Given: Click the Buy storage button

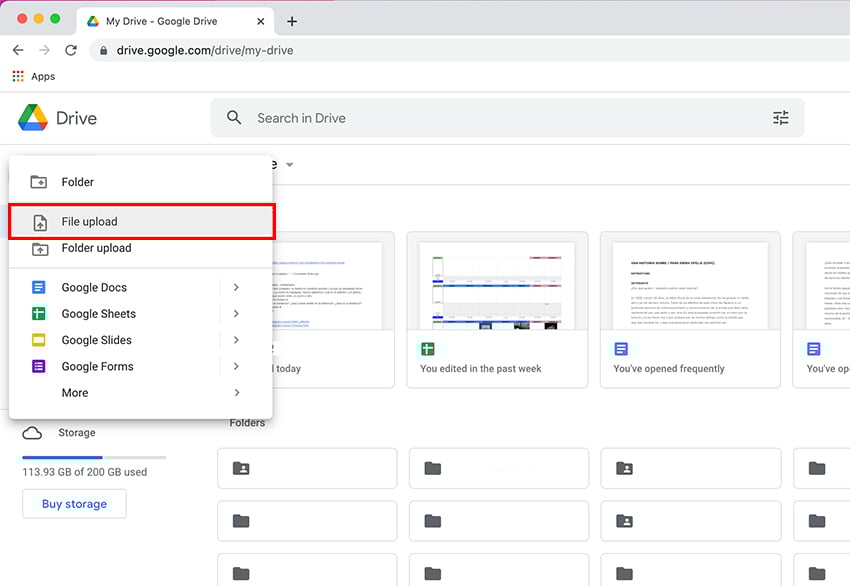Looking at the screenshot, I should (x=74, y=504).
